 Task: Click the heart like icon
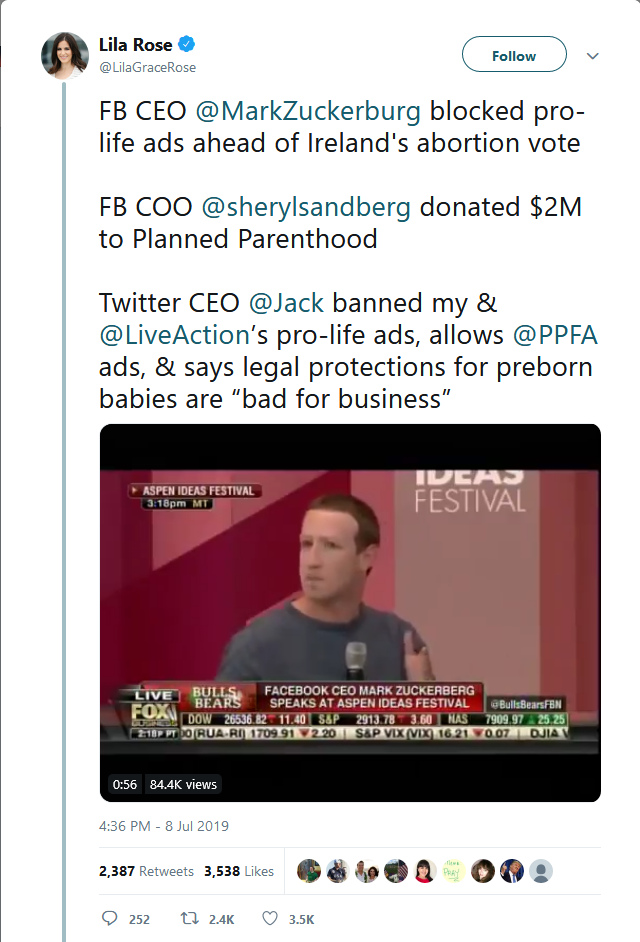[x=269, y=919]
